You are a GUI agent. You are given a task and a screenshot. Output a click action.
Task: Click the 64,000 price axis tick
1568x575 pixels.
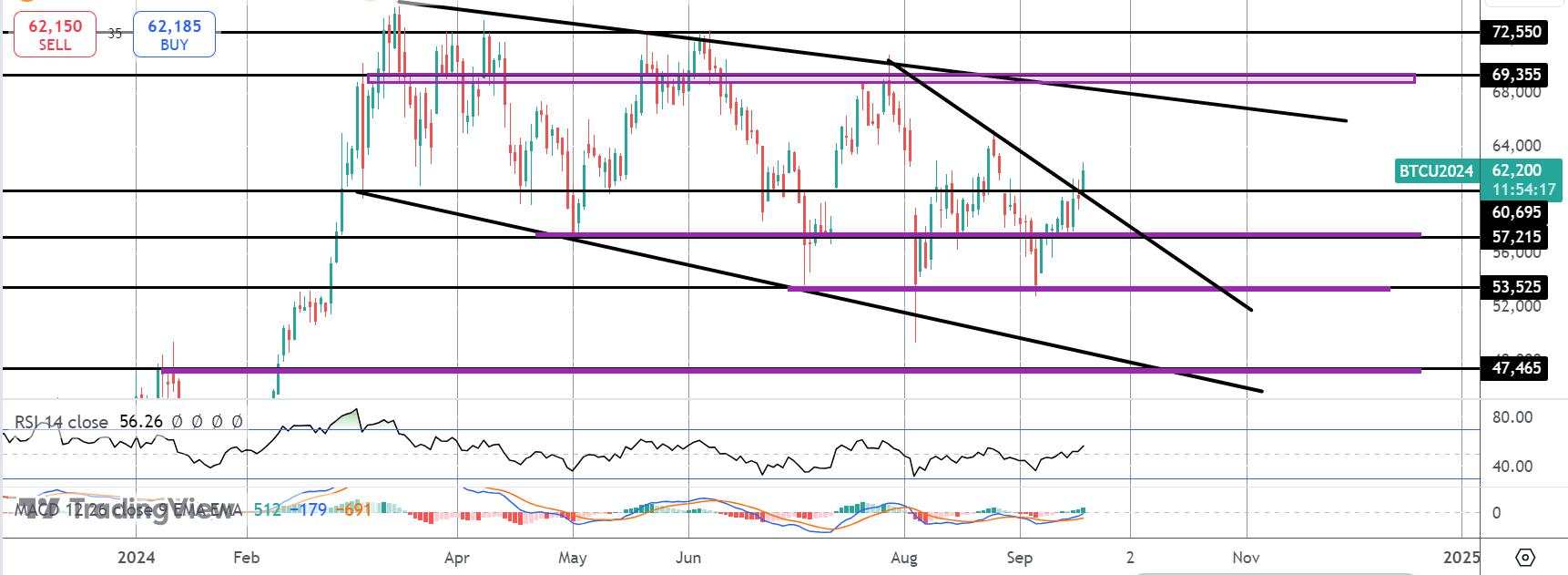(x=1515, y=146)
